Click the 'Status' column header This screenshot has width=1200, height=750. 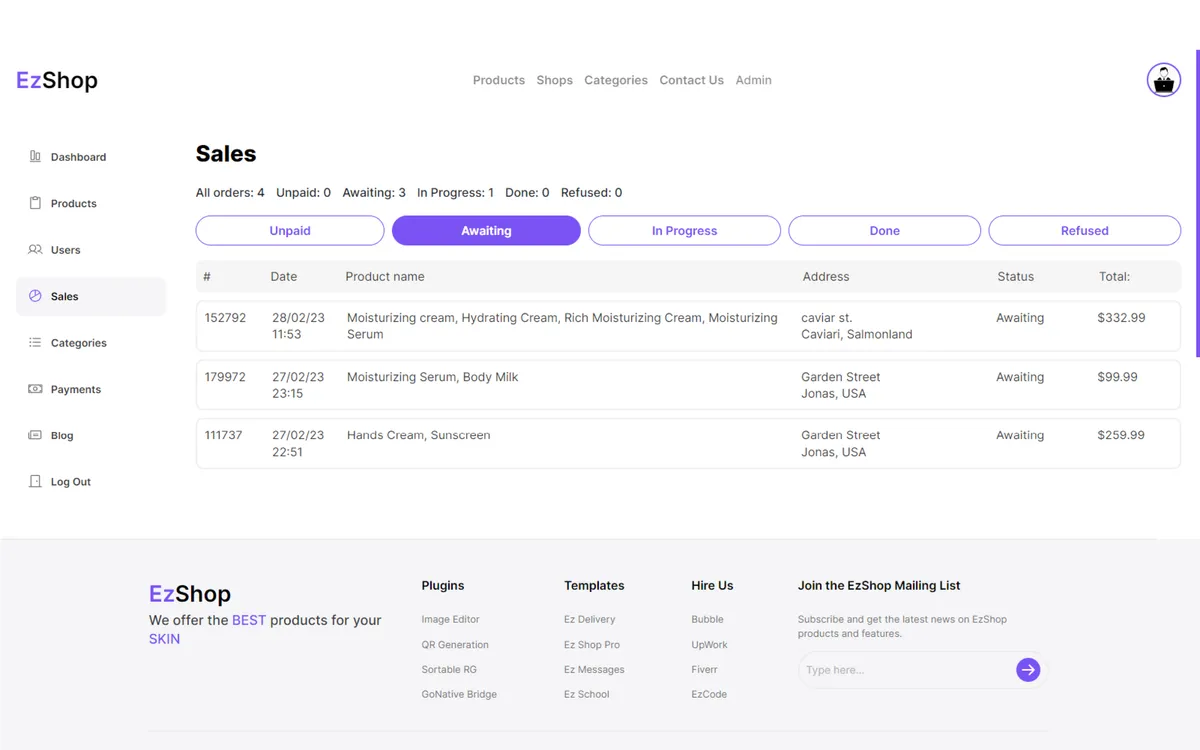1015,276
